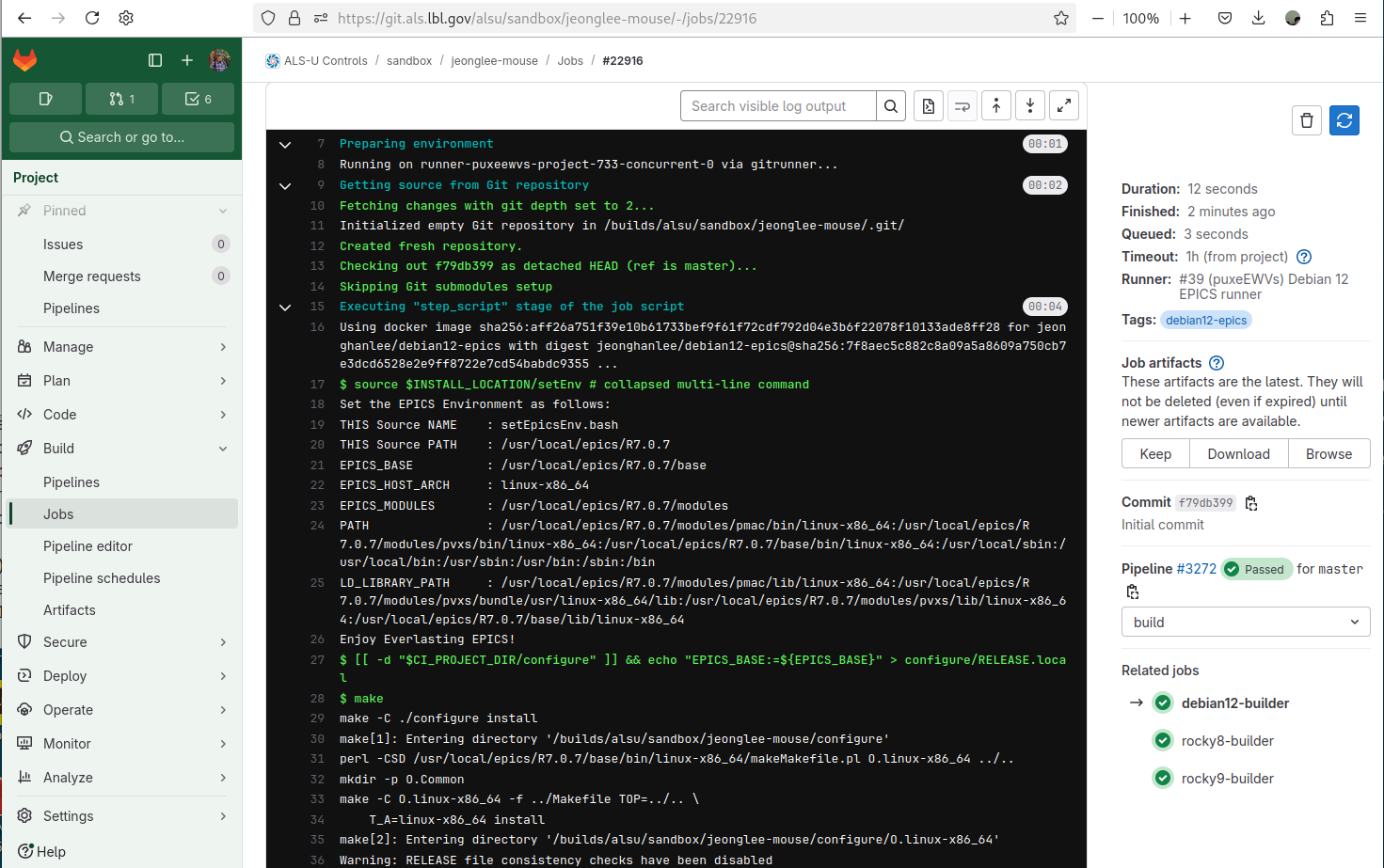
Task: Download the job artifacts
Action: (x=1238, y=453)
